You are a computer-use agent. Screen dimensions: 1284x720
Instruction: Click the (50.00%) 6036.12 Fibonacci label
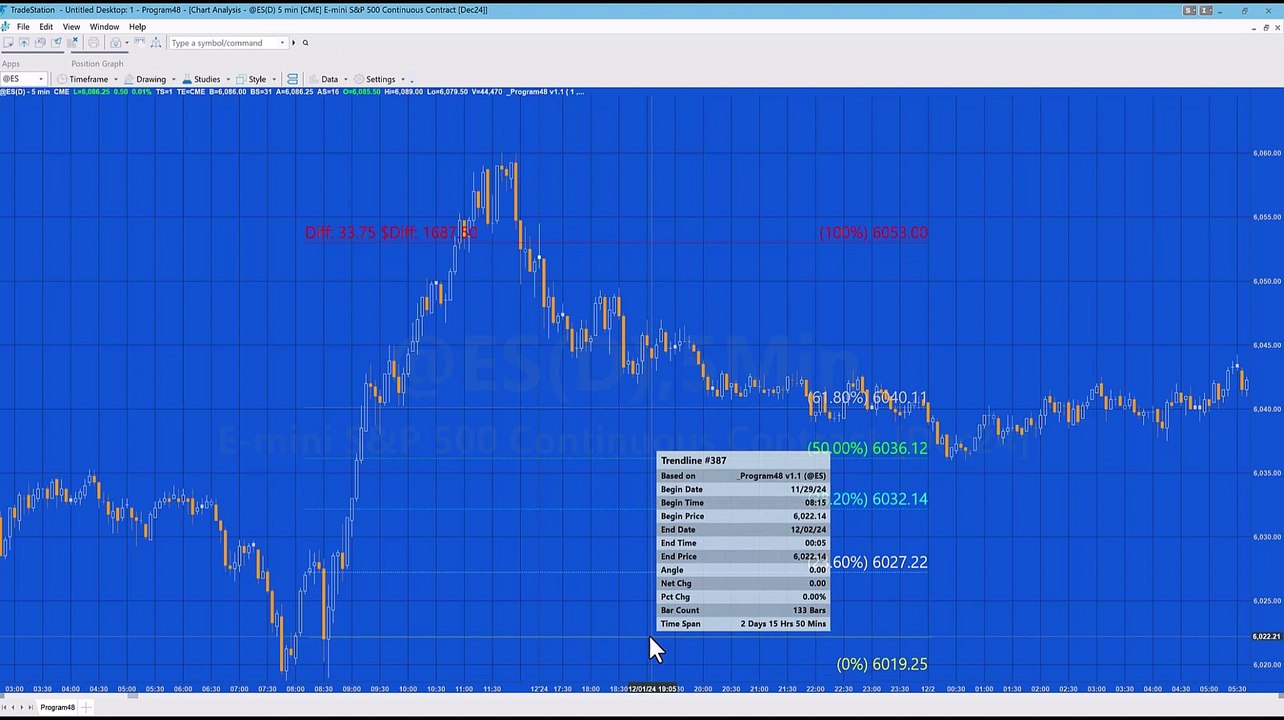coord(867,448)
